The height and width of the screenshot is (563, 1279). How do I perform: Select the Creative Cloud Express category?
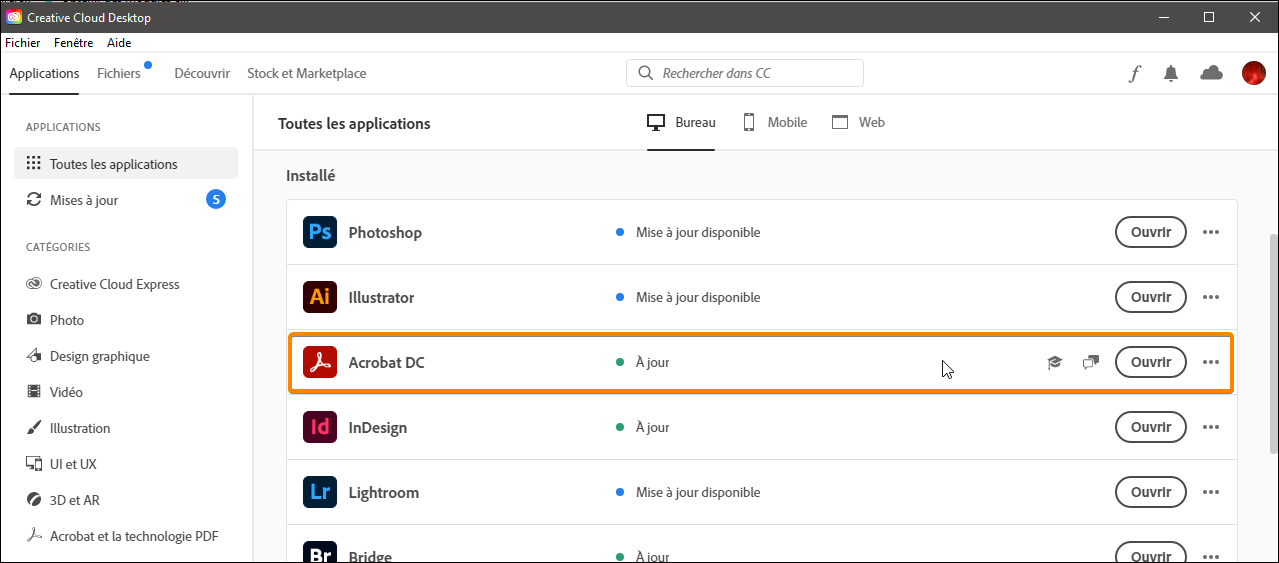[114, 284]
